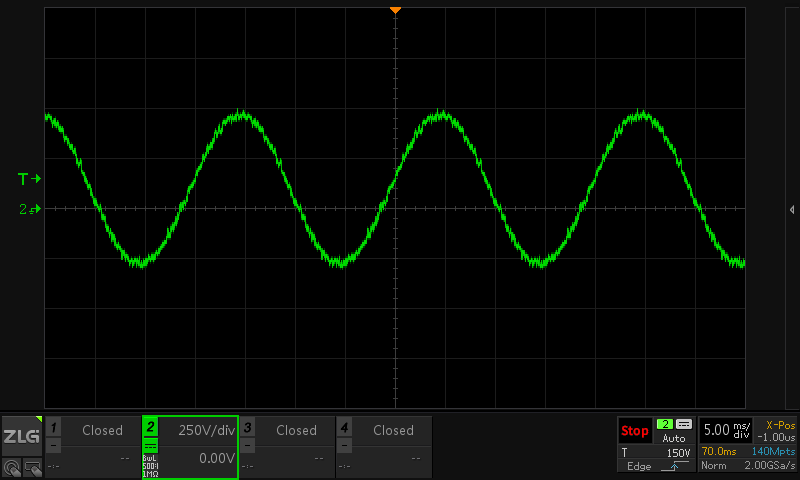Click the touch lock icon under ZLG

click(x=12, y=466)
